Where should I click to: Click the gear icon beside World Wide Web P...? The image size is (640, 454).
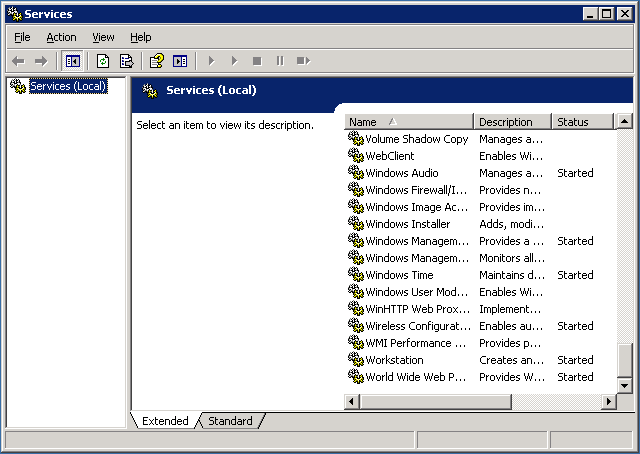[356, 377]
